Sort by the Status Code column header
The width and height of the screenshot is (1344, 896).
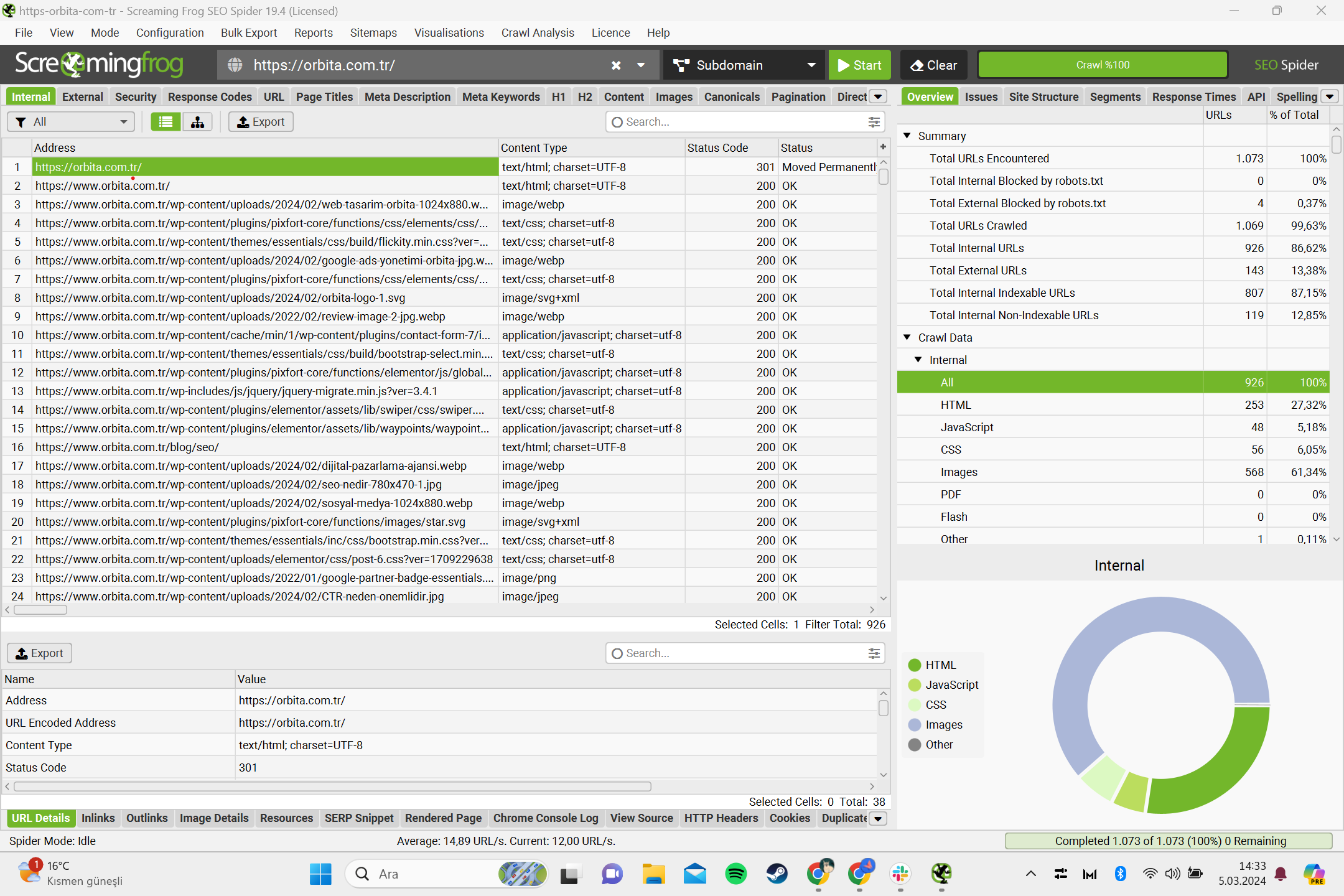click(x=731, y=147)
